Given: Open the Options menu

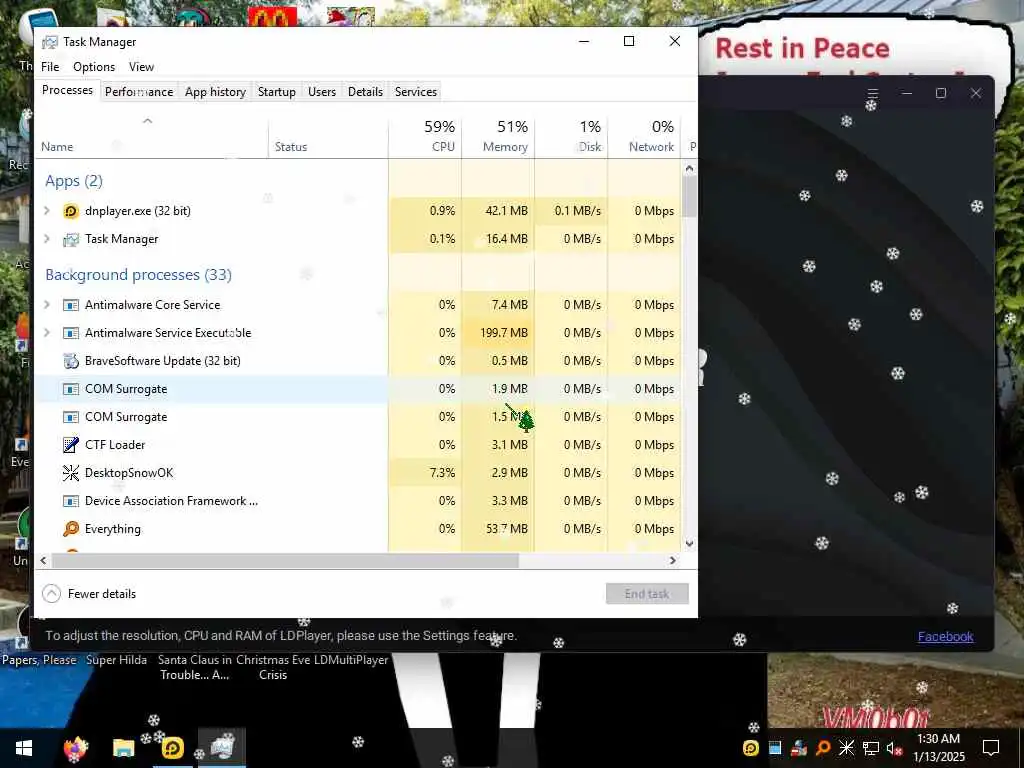Looking at the screenshot, I should click(94, 67).
